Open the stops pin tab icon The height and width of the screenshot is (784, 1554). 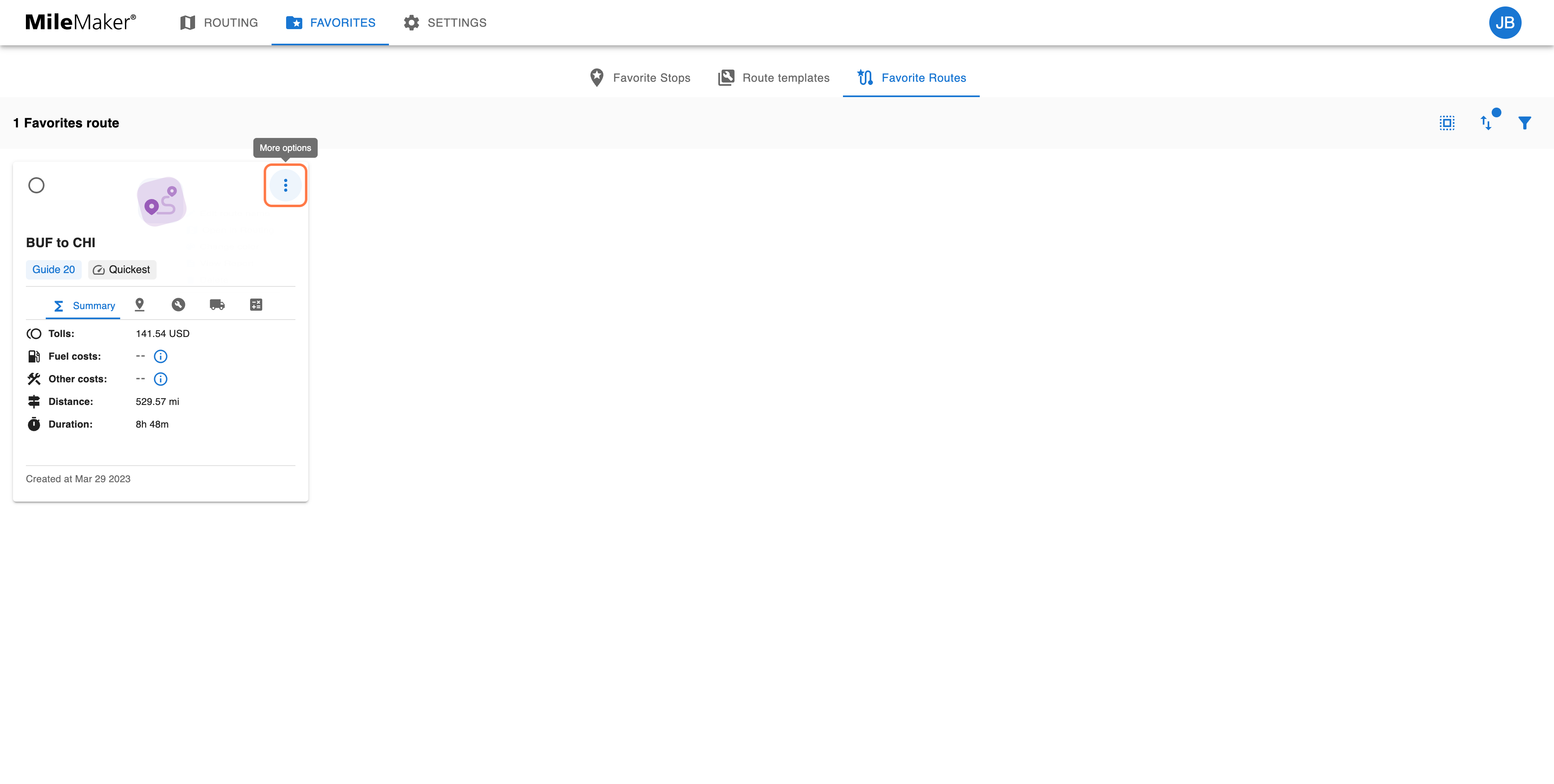pos(139,305)
